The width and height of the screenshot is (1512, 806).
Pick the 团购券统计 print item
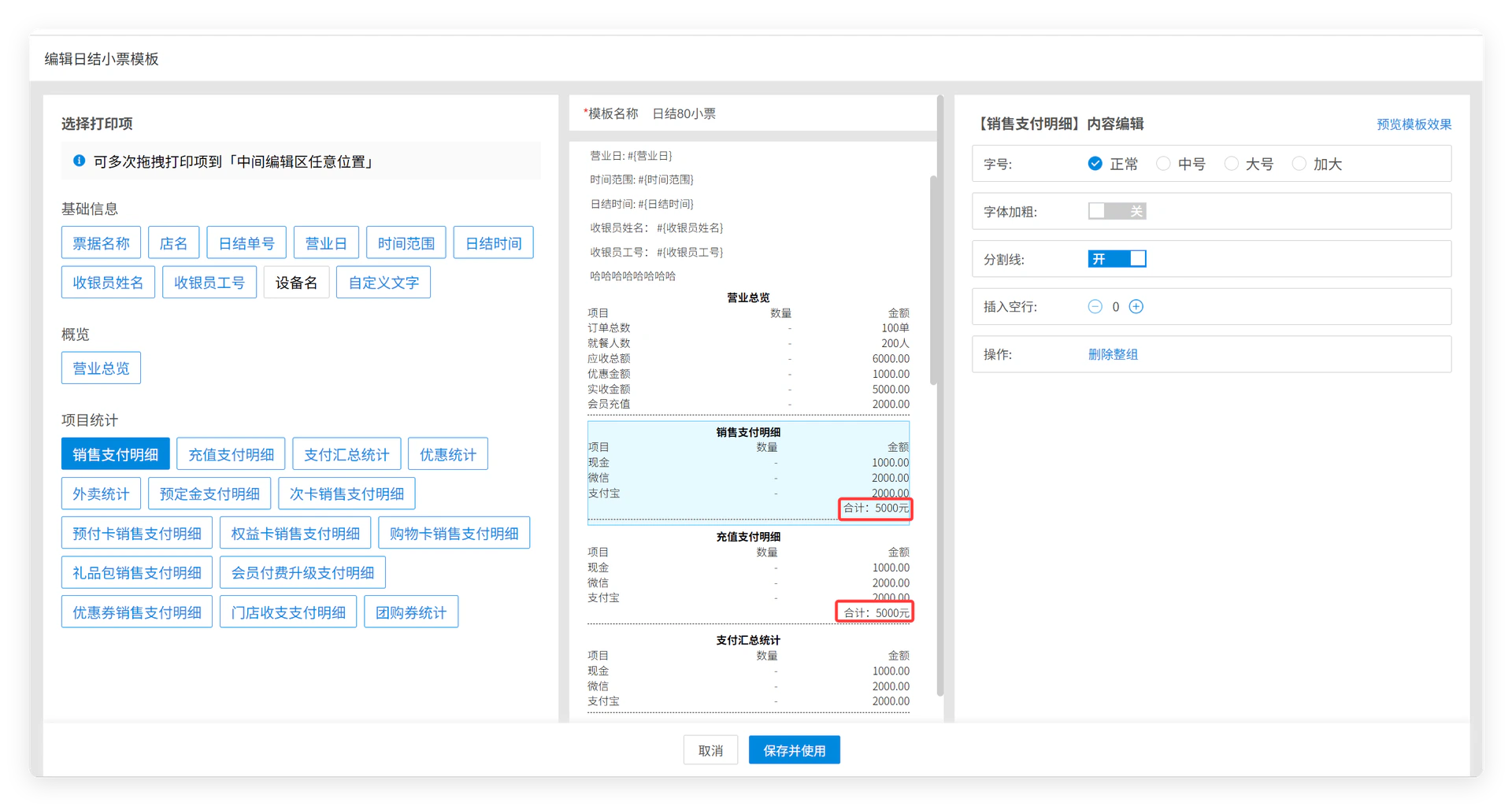click(x=411, y=612)
